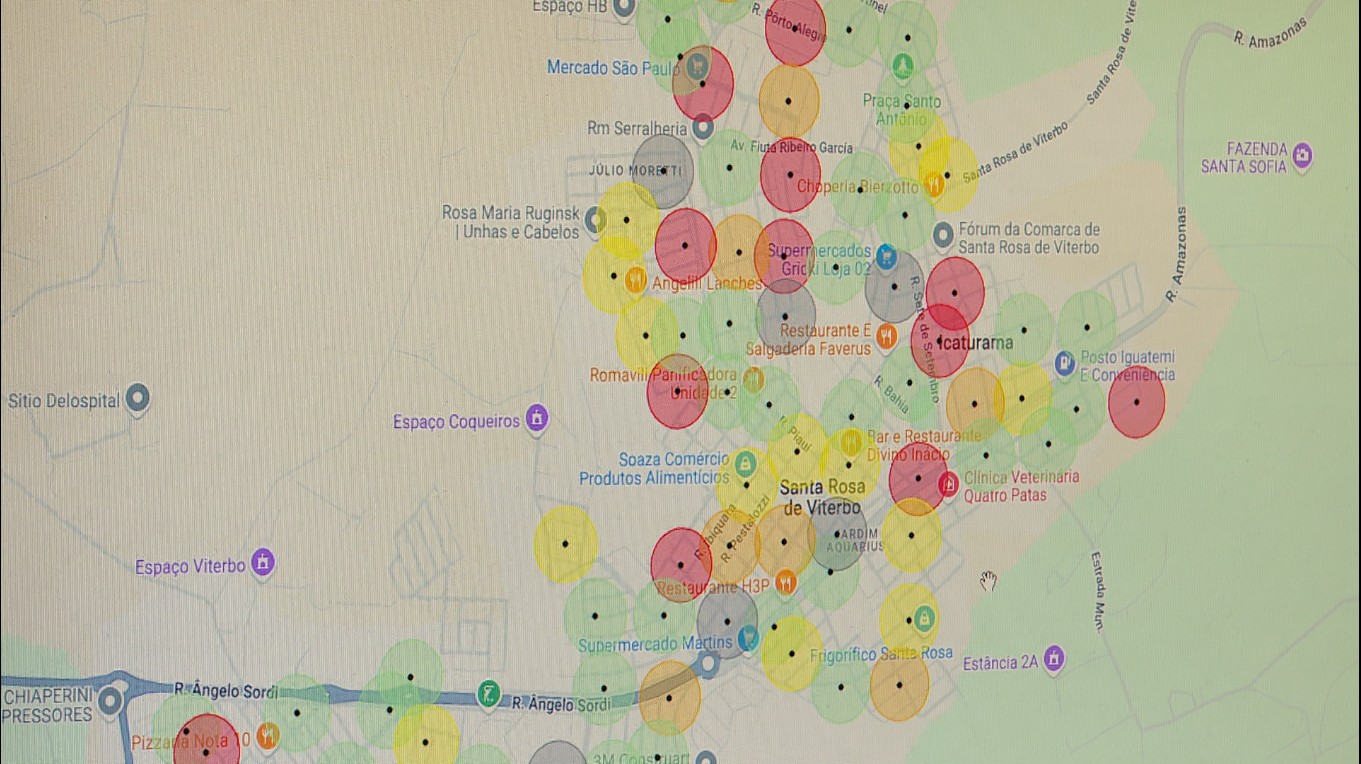Viewport: 1361px width, 764px height.
Task: Click the orange circle below Mercado São Paulo level
Action: [x=789, y=101]
